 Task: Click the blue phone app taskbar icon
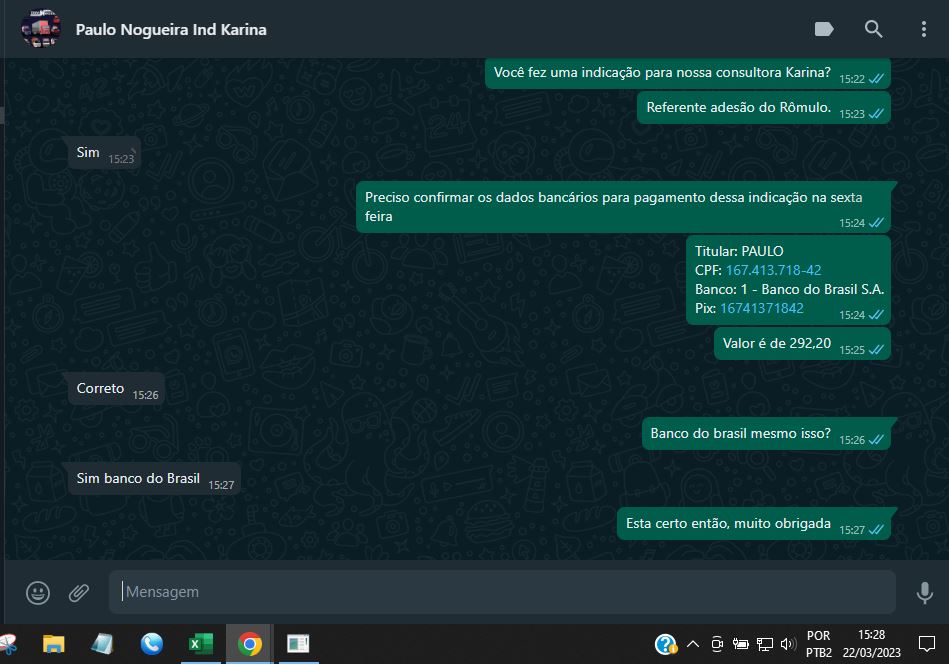(x=152, y=644)
